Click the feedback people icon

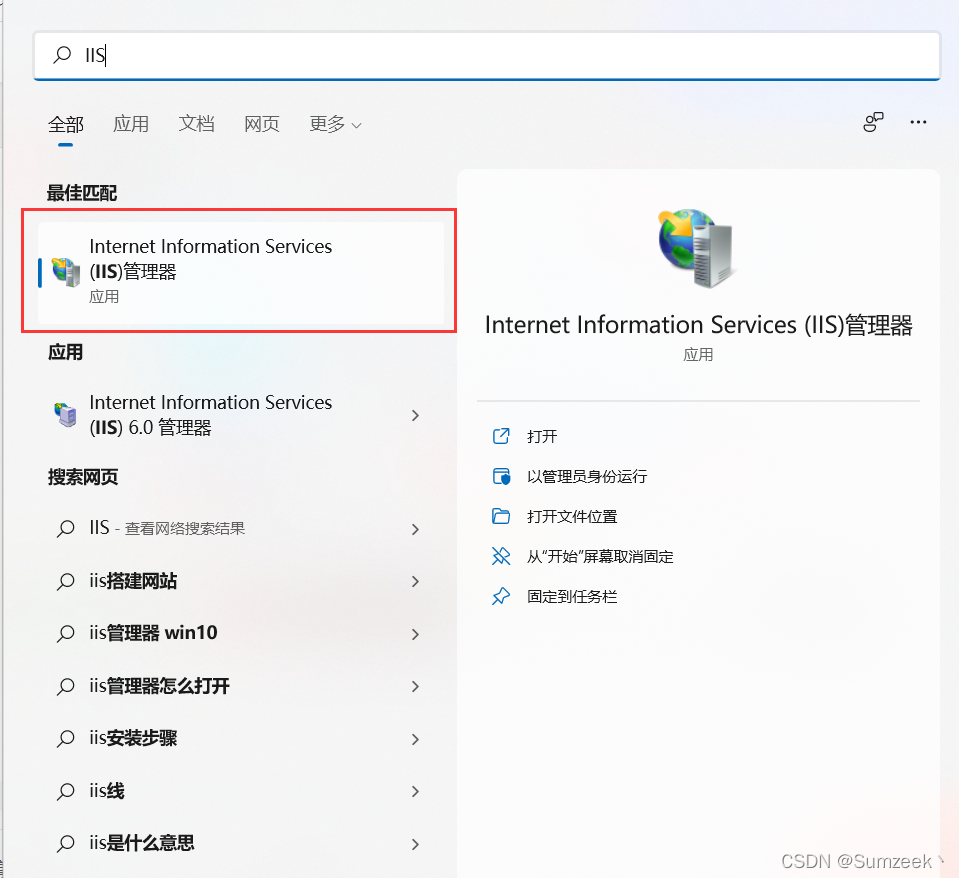873,122
